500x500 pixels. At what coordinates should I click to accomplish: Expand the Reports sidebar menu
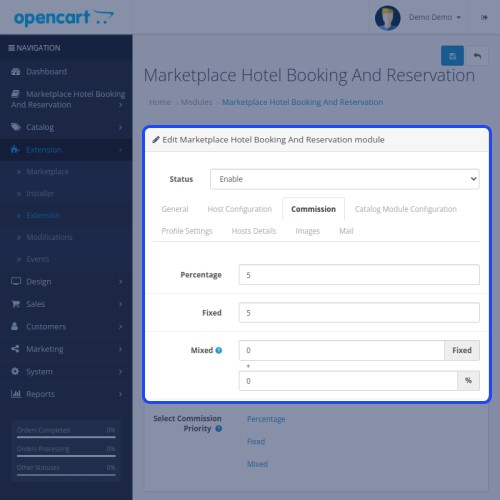pyautogui.click(x=66, y=394)
